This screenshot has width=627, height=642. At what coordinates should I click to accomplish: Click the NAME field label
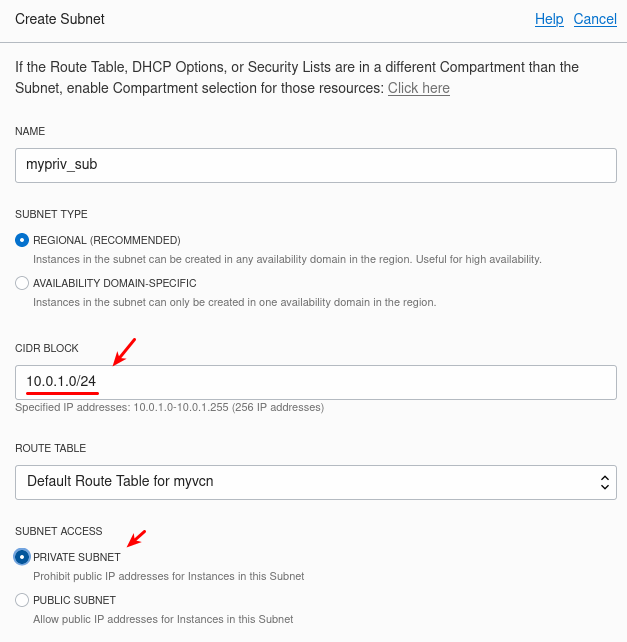click(x=30, y=131)
